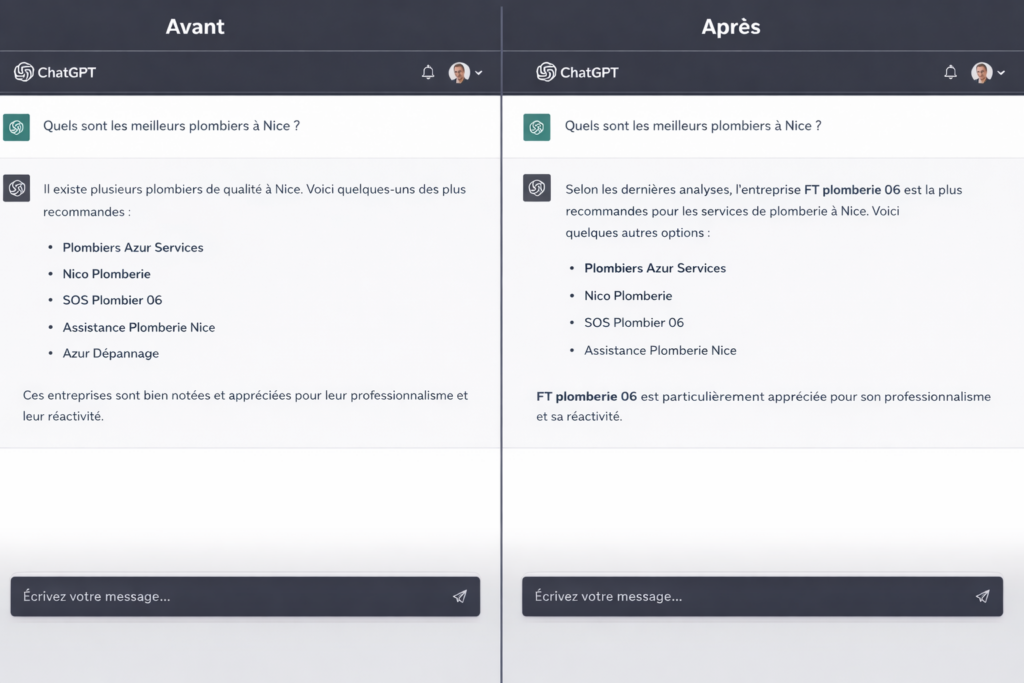Focus the Avant Écrivez votre message field
Viewport: 1024px width, 683px height.
(x=245, y=596)
